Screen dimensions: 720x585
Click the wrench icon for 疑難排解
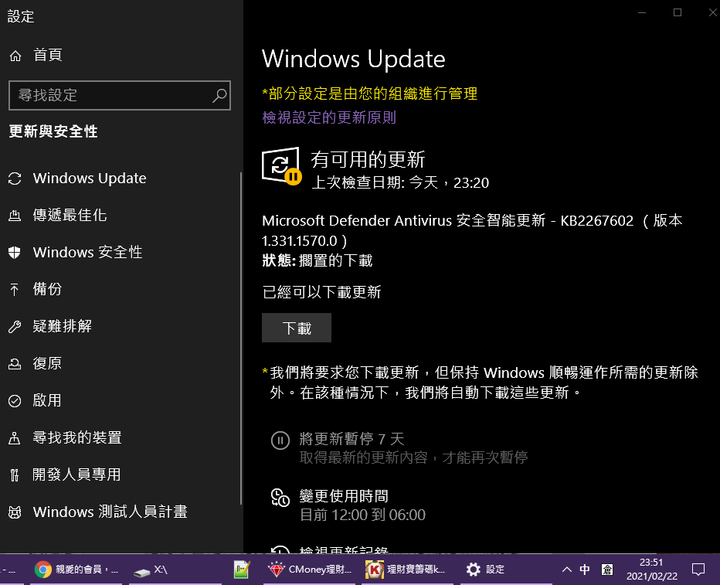click(15, 326)
